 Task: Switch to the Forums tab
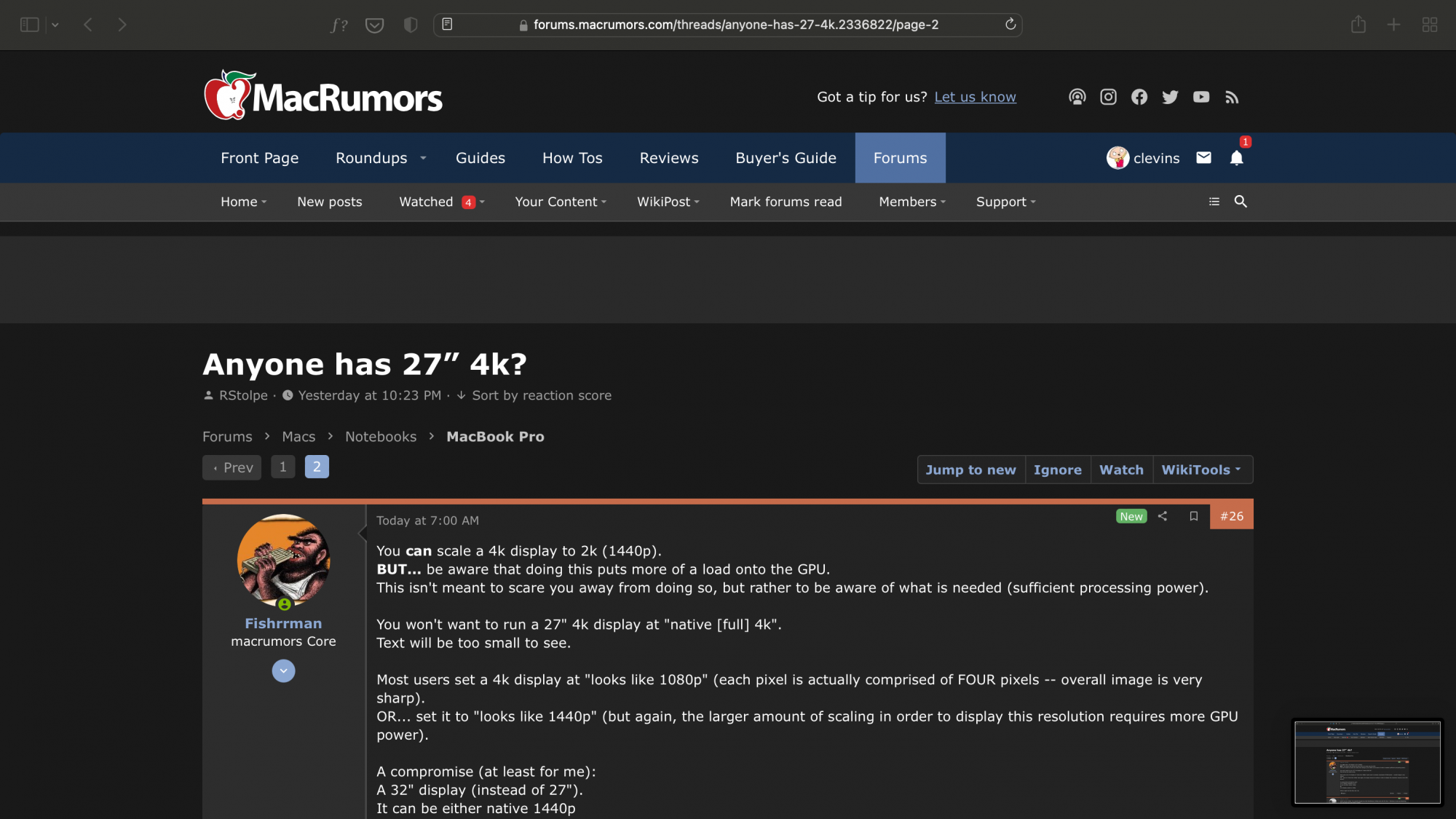(x=900, y=158)
